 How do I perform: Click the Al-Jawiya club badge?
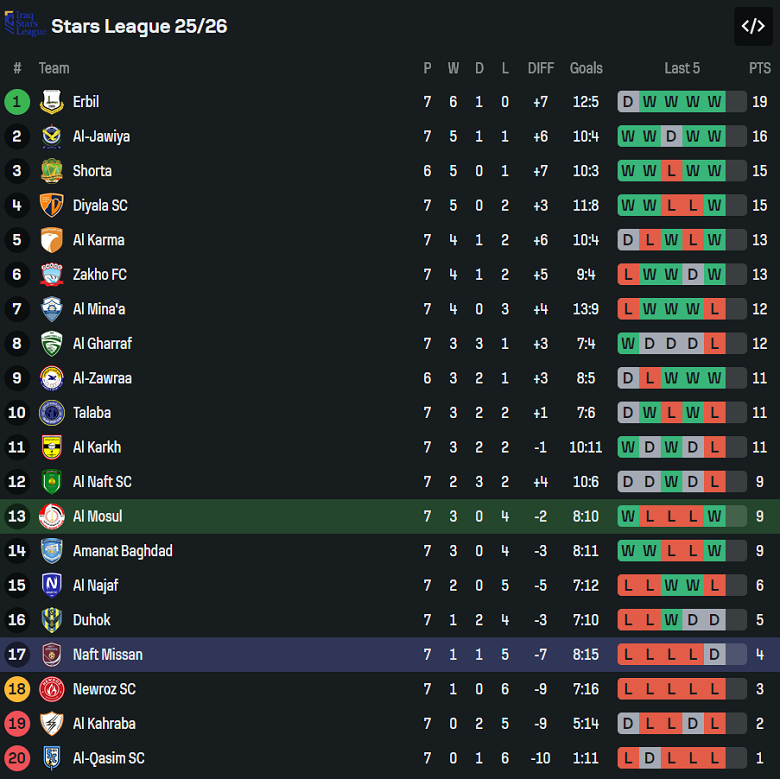51,136
